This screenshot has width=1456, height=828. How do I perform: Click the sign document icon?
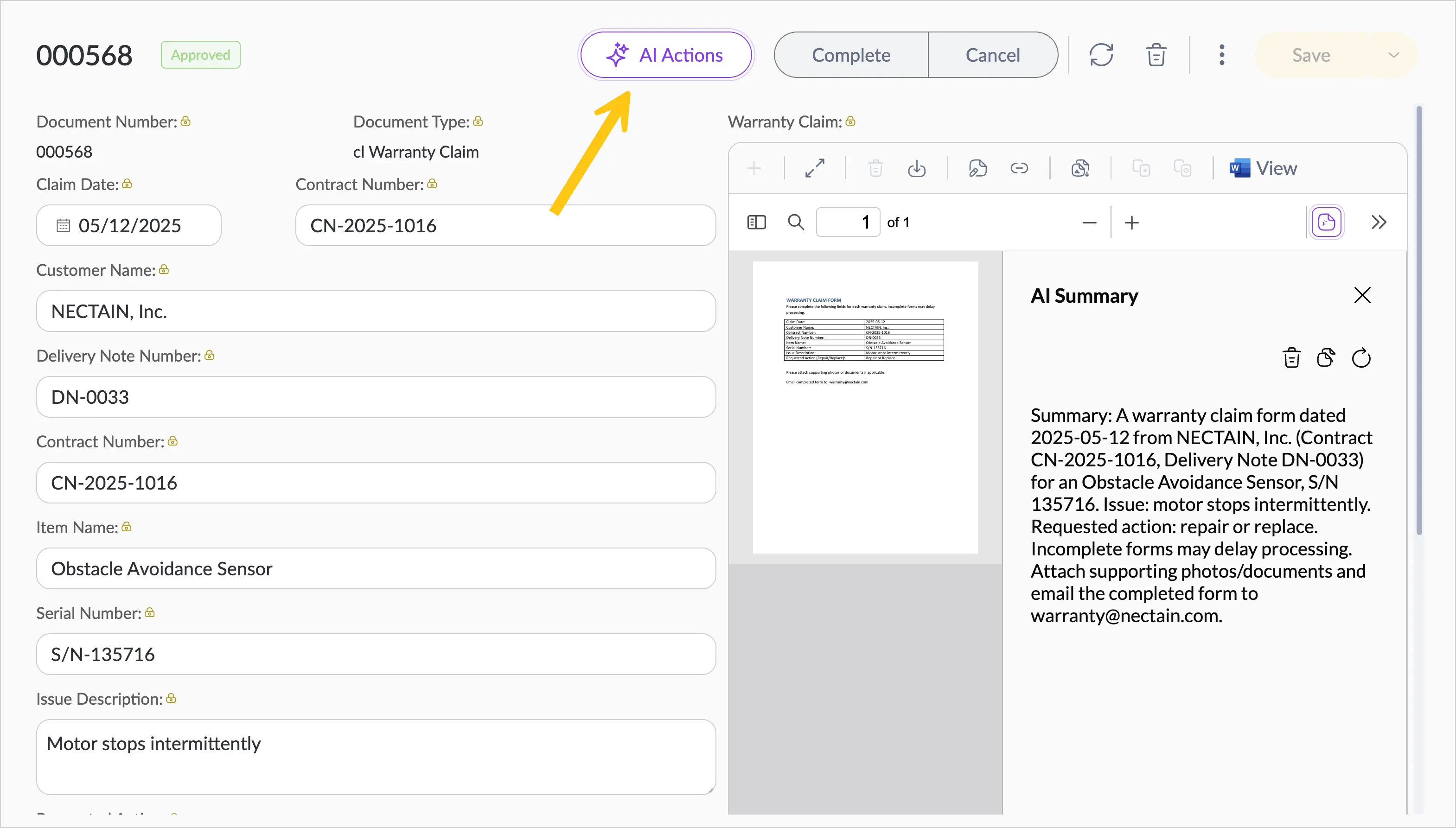pos(977,168)
